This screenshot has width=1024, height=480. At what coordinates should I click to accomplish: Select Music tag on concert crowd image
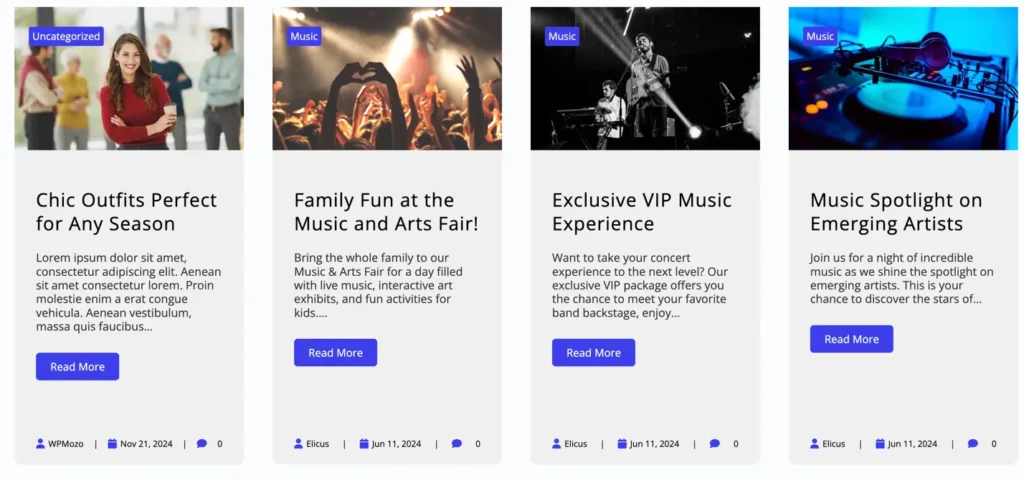click(304, 37)
